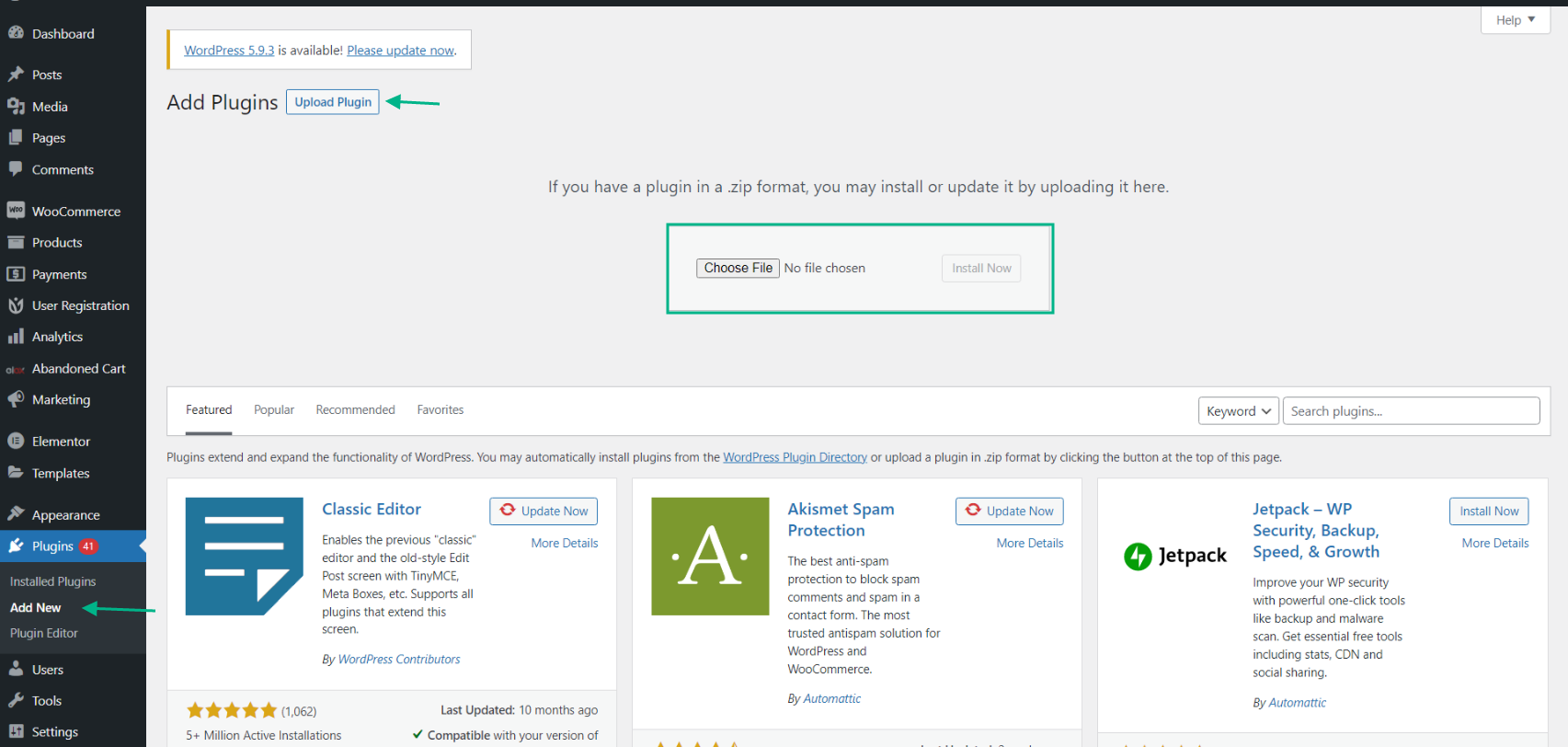Click the Users person icon

coord(16,669)
